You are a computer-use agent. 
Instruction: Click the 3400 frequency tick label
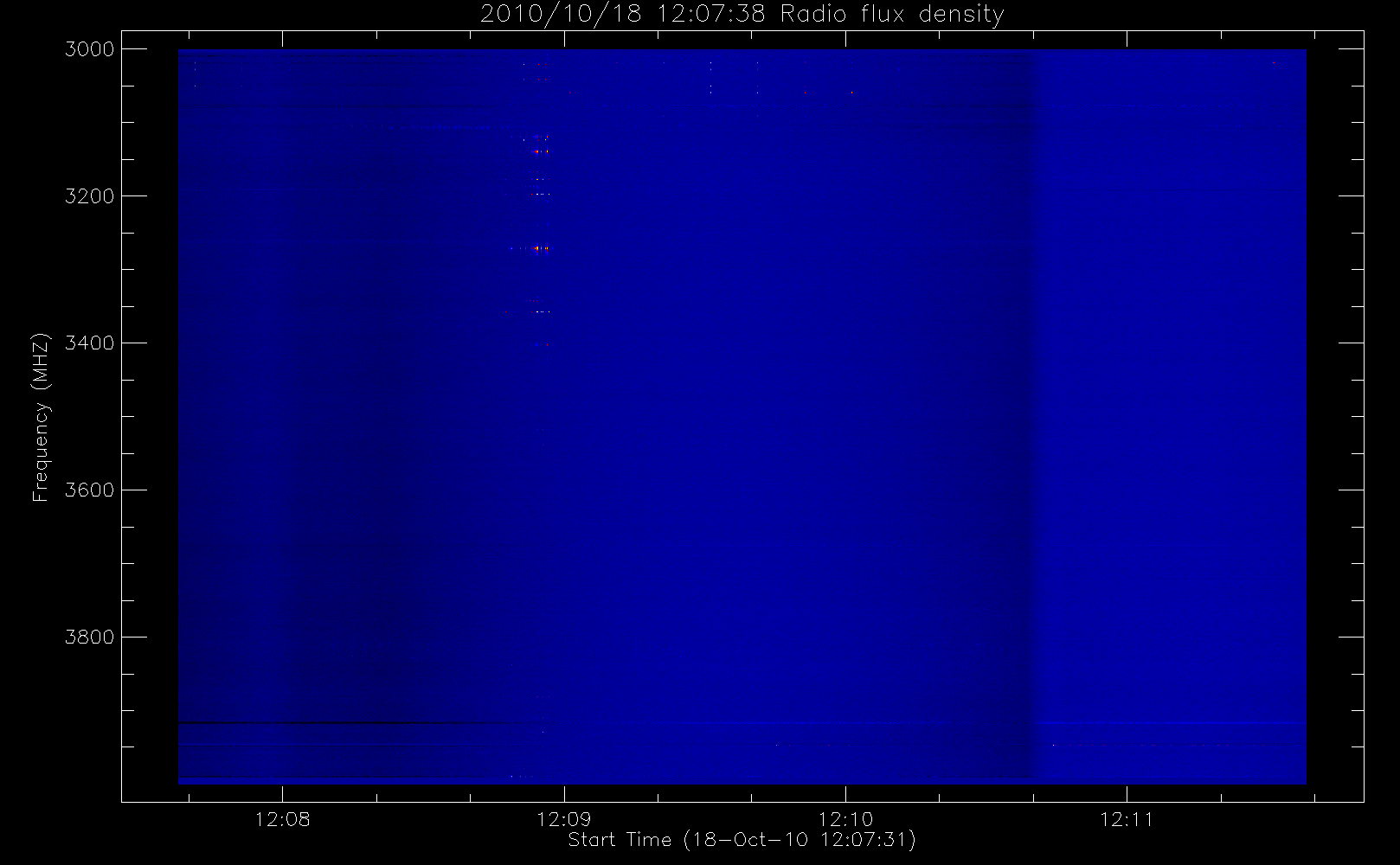point(90,343)
